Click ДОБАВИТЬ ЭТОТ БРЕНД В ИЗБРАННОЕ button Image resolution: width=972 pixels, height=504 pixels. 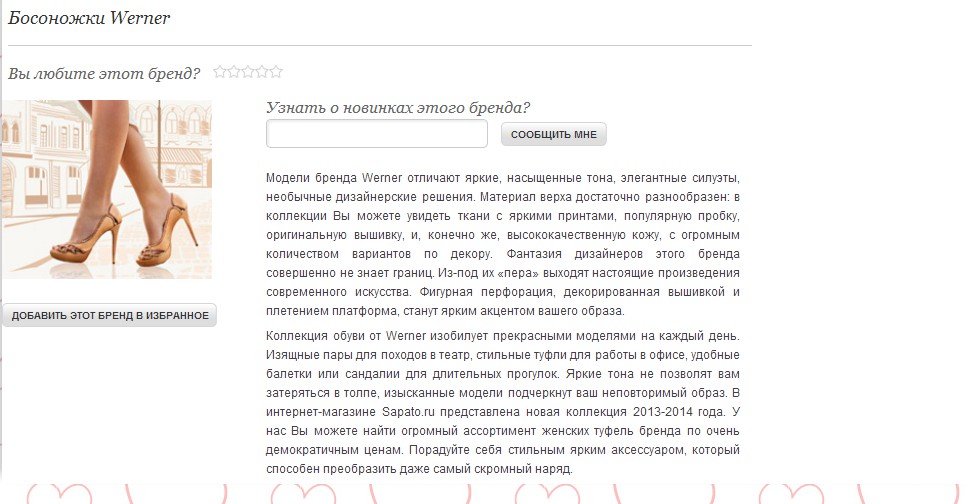point(110,315)
